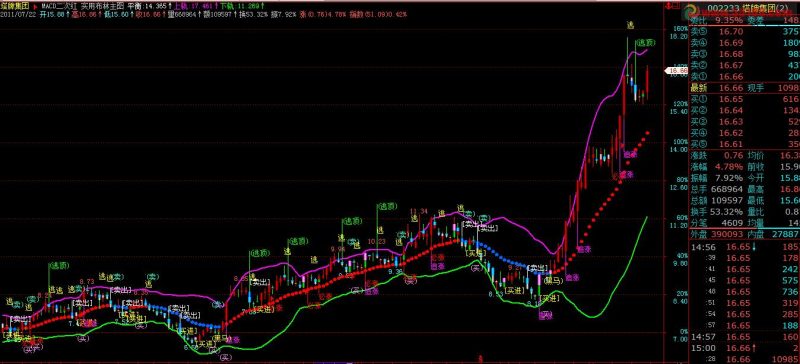Viewport: 800px width, 364px height.
Task: Click the green 下轨 value in the header
Action: point(241,7)
